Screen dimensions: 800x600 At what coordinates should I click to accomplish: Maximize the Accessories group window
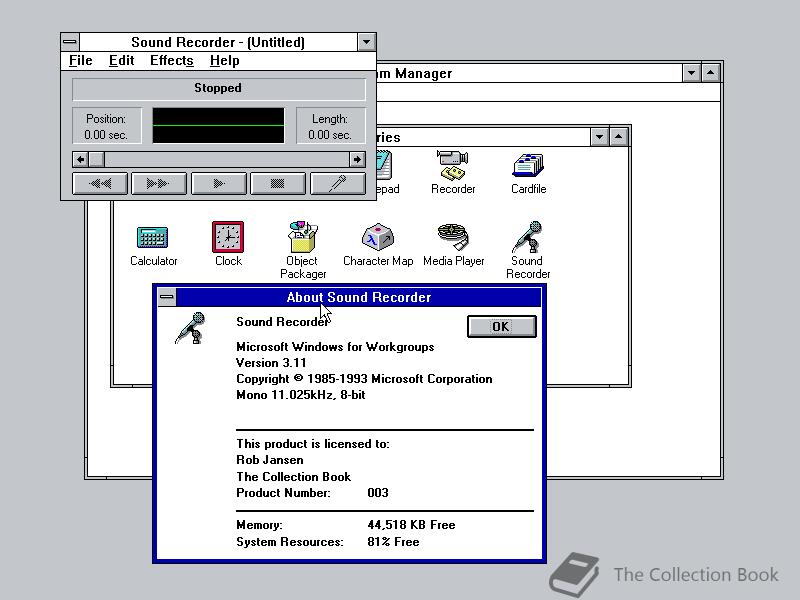pyautogui.click(x=618, y=137)
